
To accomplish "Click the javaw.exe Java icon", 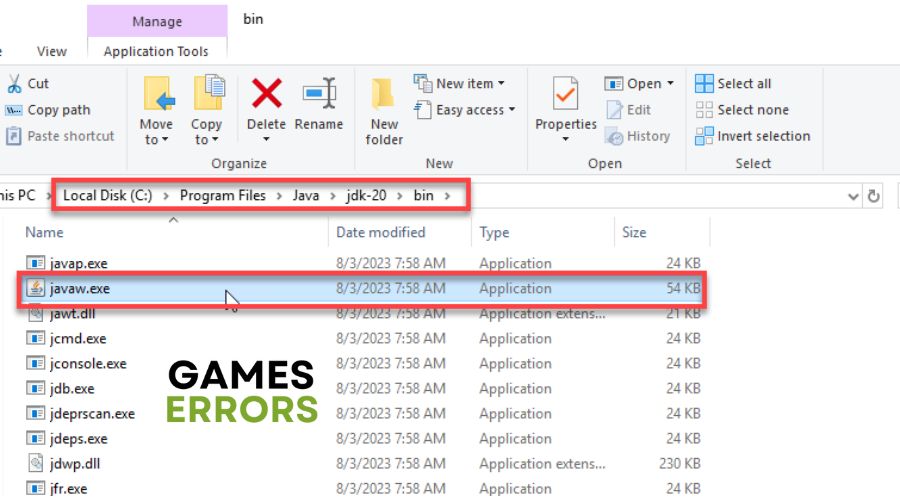I will (x=36, y=288).
